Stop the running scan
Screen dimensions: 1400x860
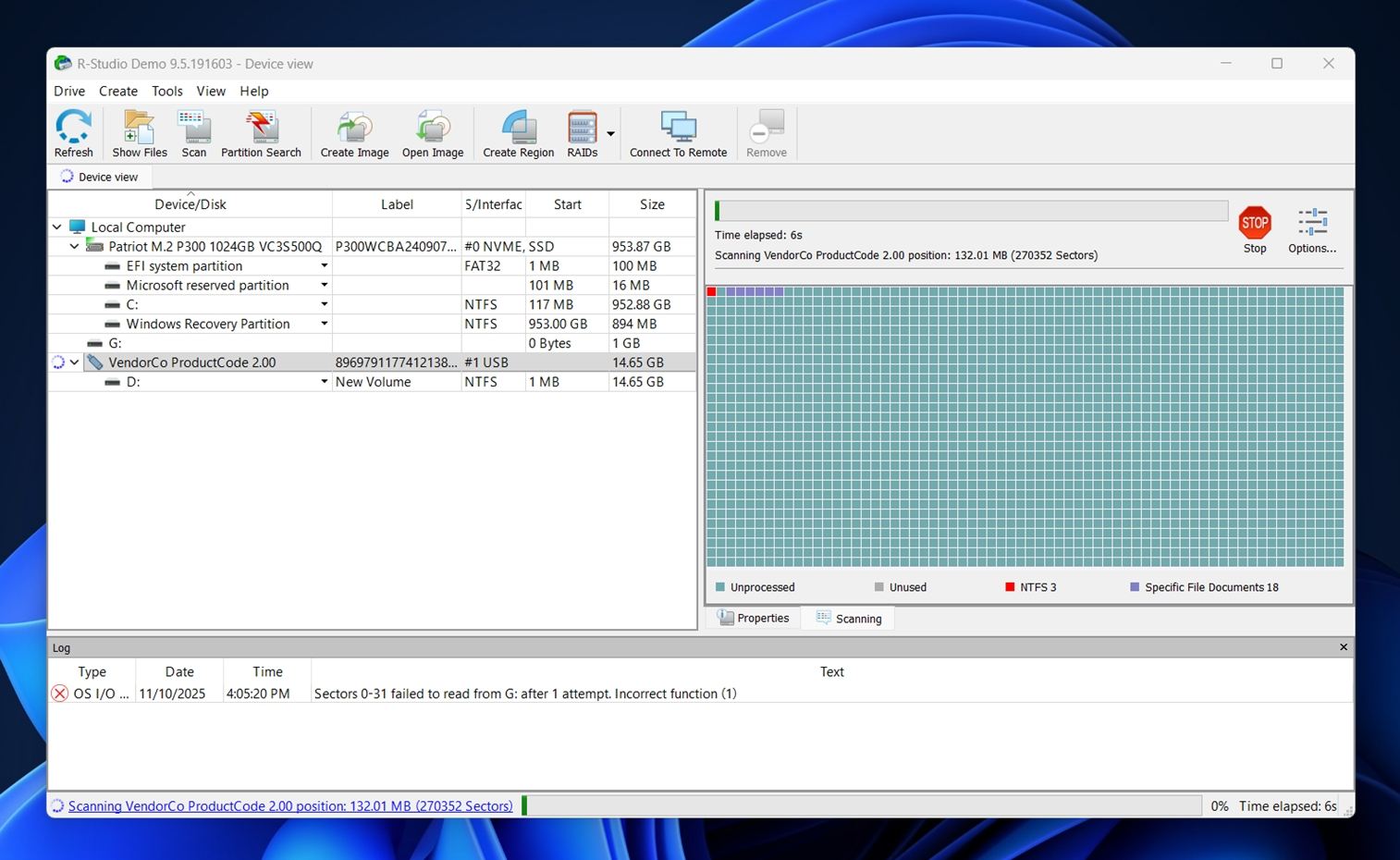coord(1255,228)
